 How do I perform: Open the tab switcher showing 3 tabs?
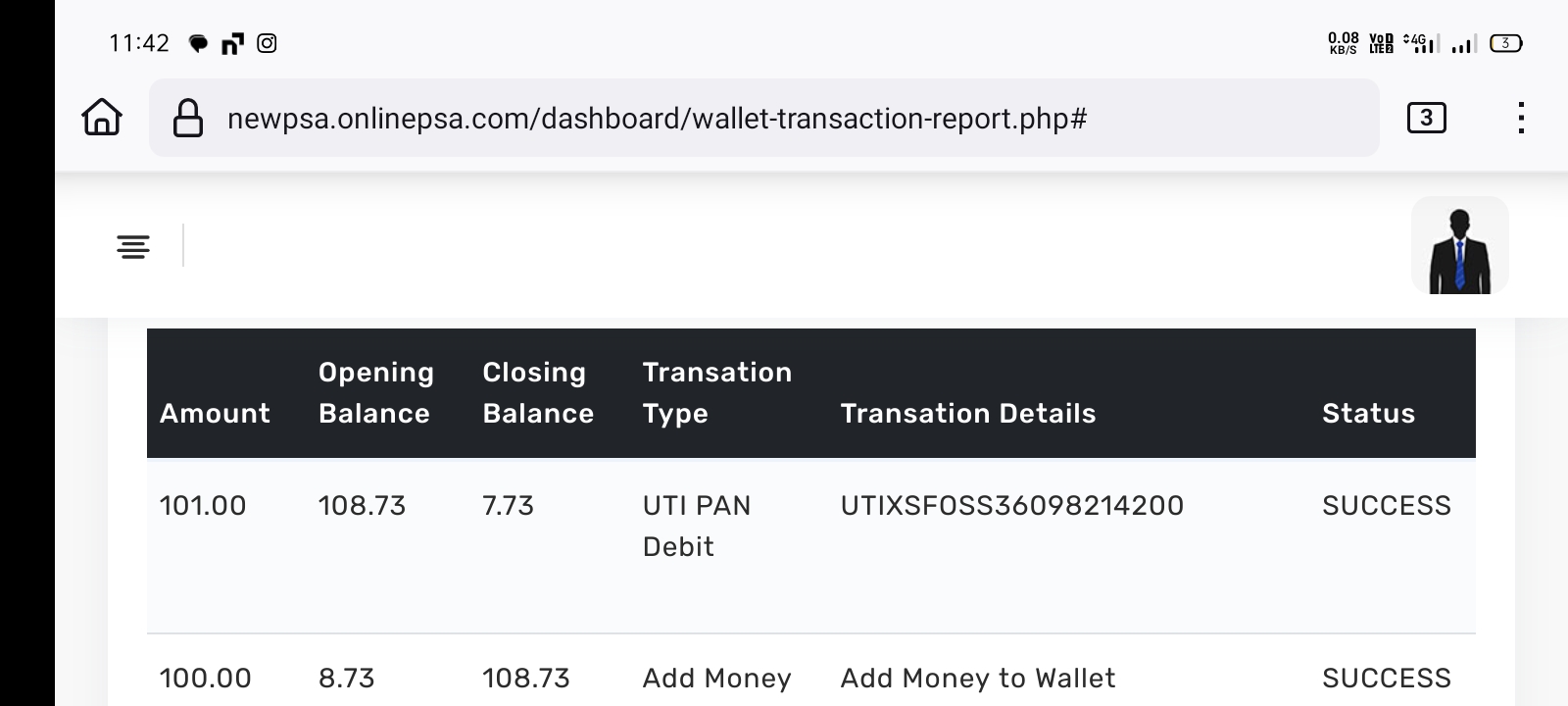[1426, 118]
